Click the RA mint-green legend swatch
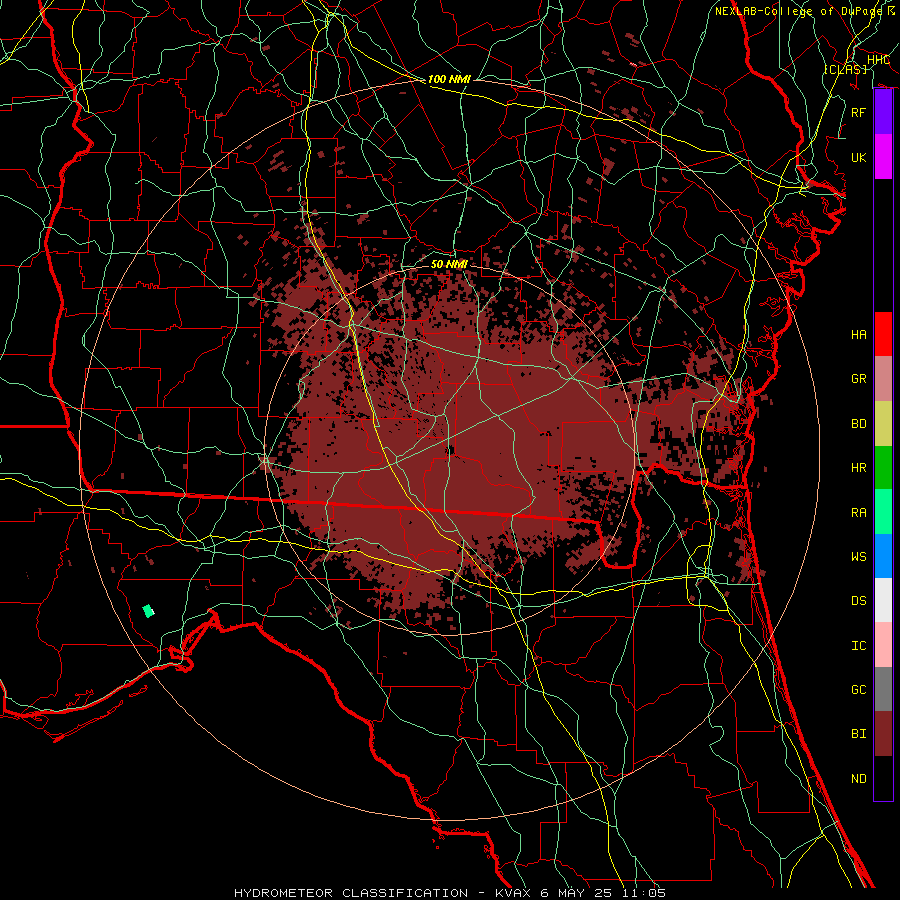The image size is (900, 900). click(x=883, y=512)
